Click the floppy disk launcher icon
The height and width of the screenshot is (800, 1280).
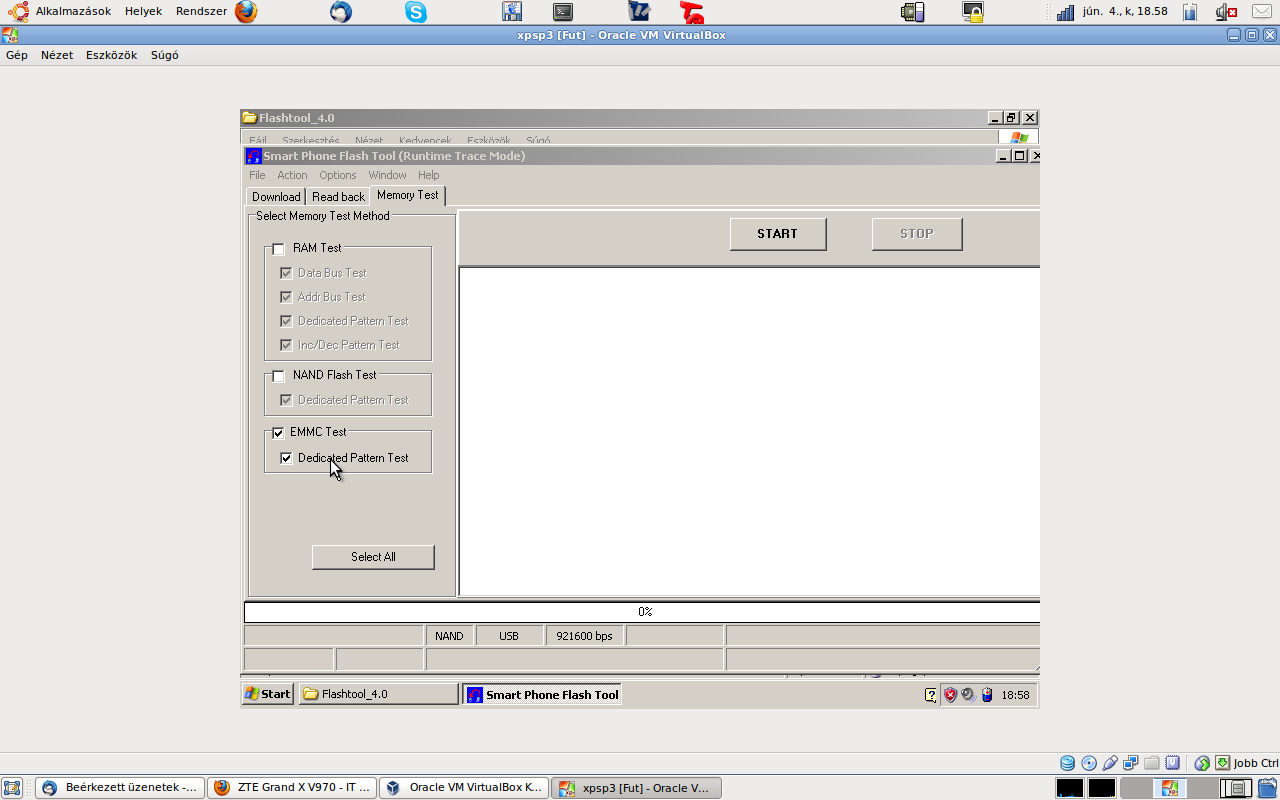(x=512, y=12)
